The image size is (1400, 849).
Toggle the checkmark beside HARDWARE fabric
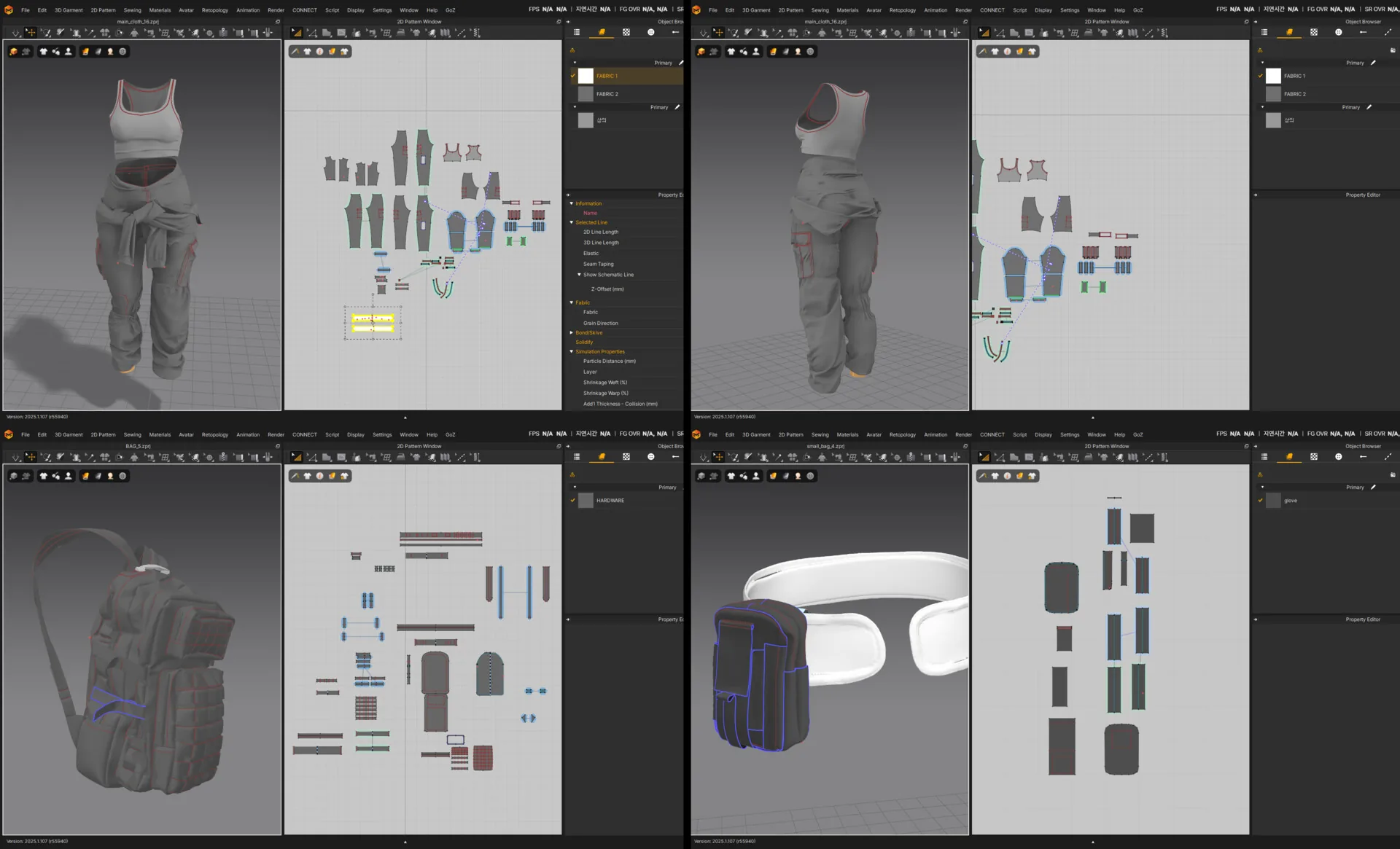573,501
